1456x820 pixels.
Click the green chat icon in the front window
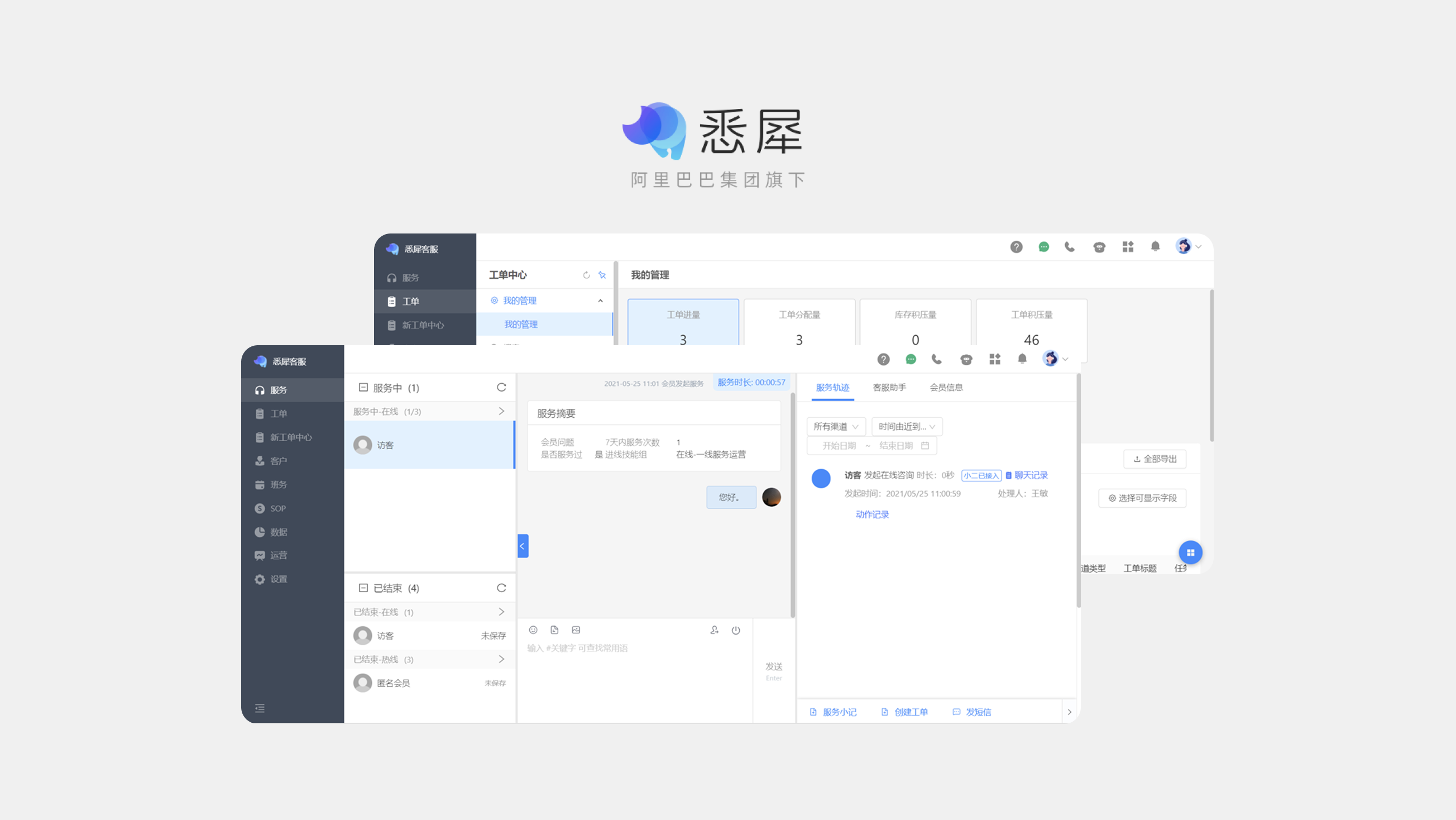(x=911, y=359)
